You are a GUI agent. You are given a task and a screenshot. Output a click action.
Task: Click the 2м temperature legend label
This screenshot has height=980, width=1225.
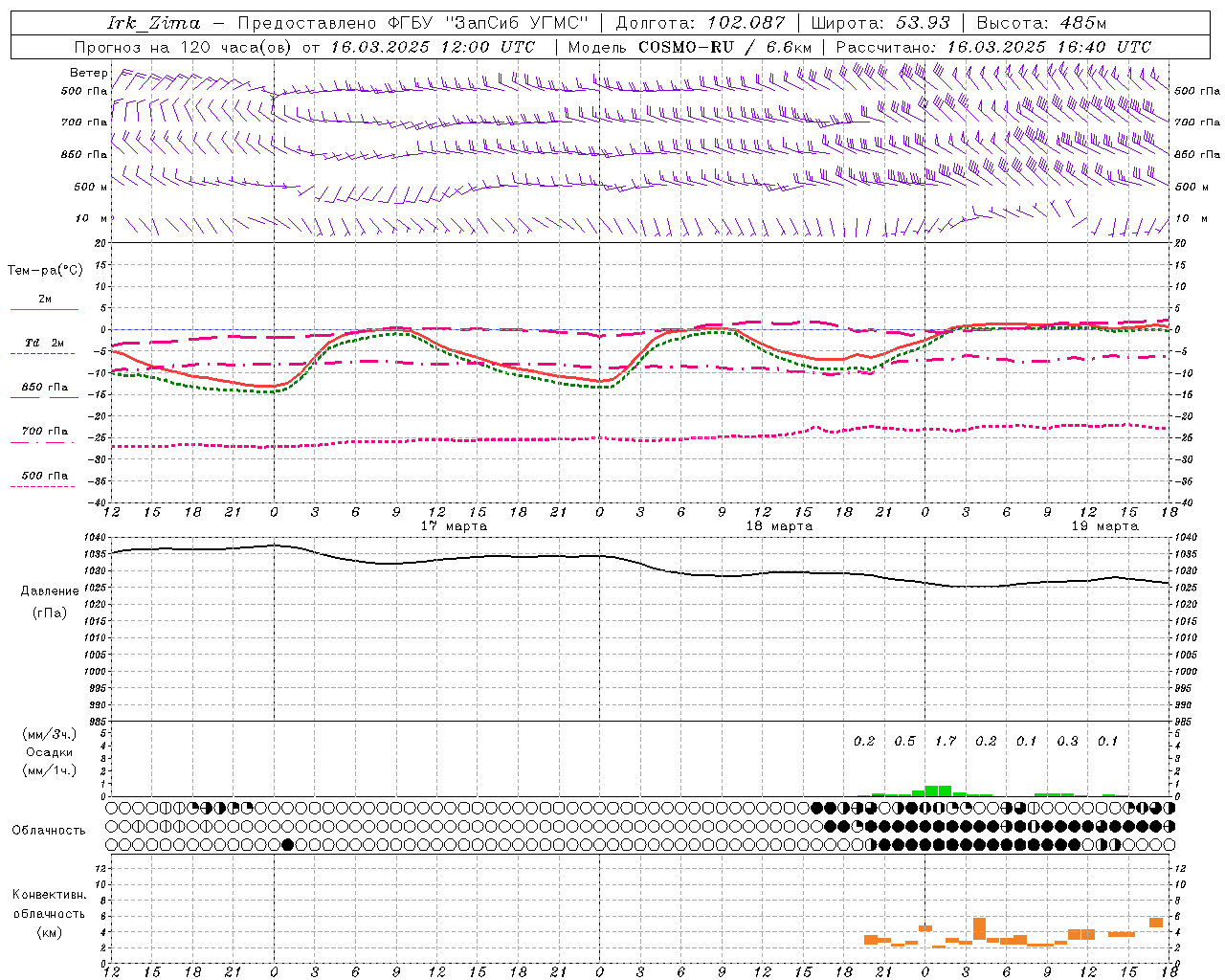45,300
